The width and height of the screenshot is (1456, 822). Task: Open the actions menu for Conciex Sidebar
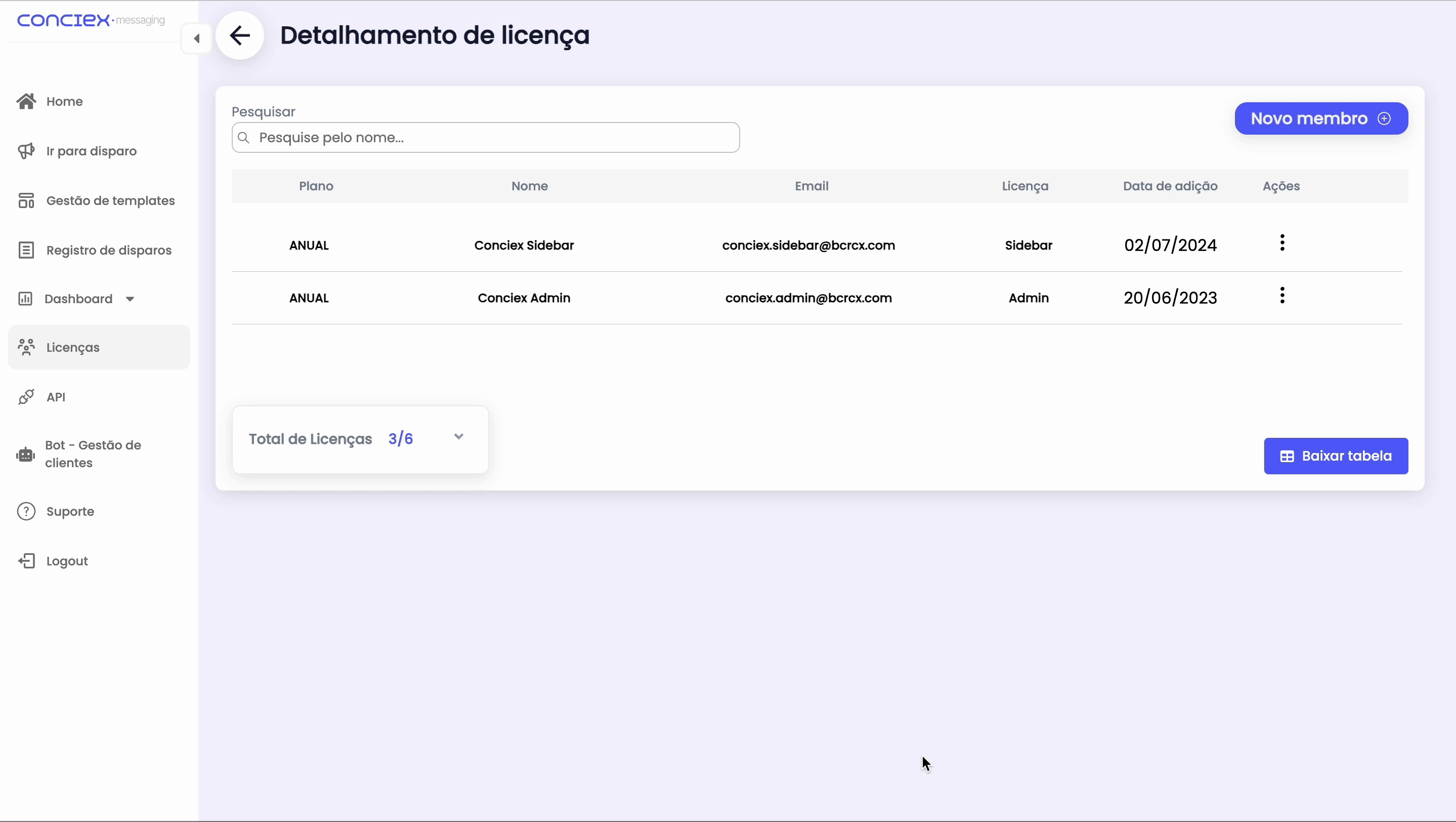point(1282,243)
